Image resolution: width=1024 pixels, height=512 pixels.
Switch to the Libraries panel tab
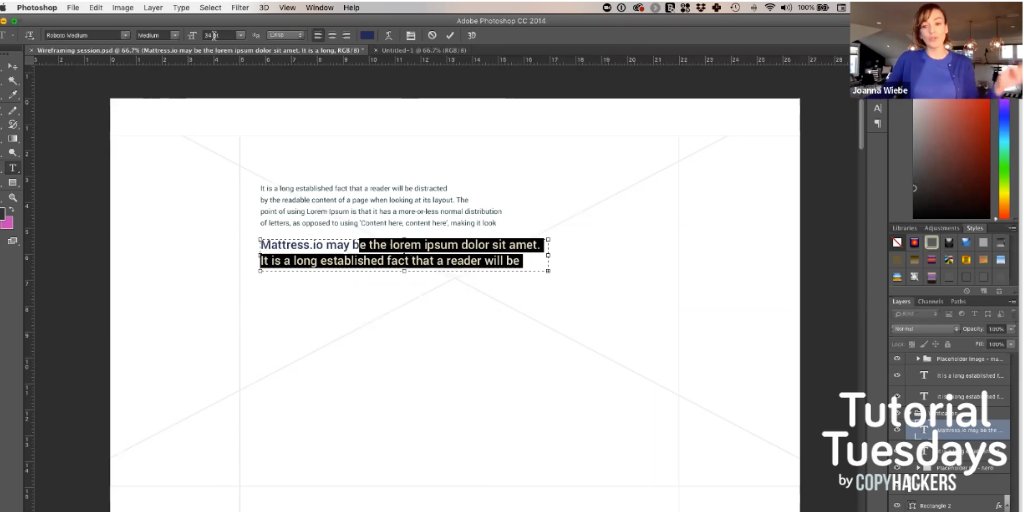(x=904, y=228)
